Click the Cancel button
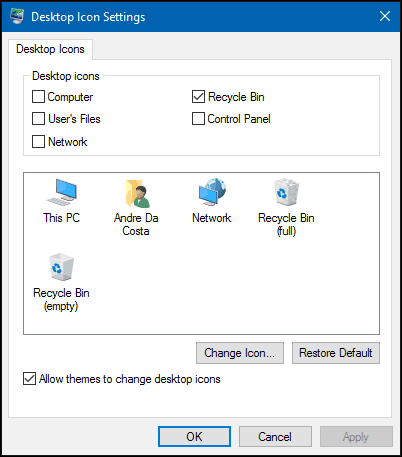The image size is (402, 457). tap(275, 436)
